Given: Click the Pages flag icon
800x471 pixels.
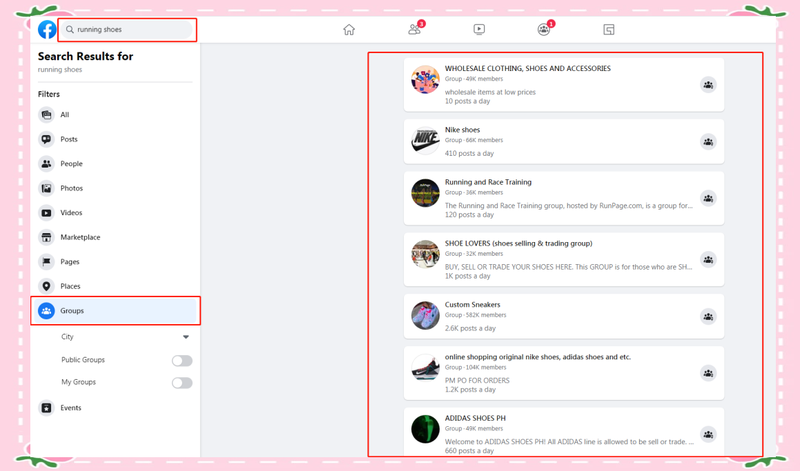Looking at the screenshot, I should coord(46,262).
